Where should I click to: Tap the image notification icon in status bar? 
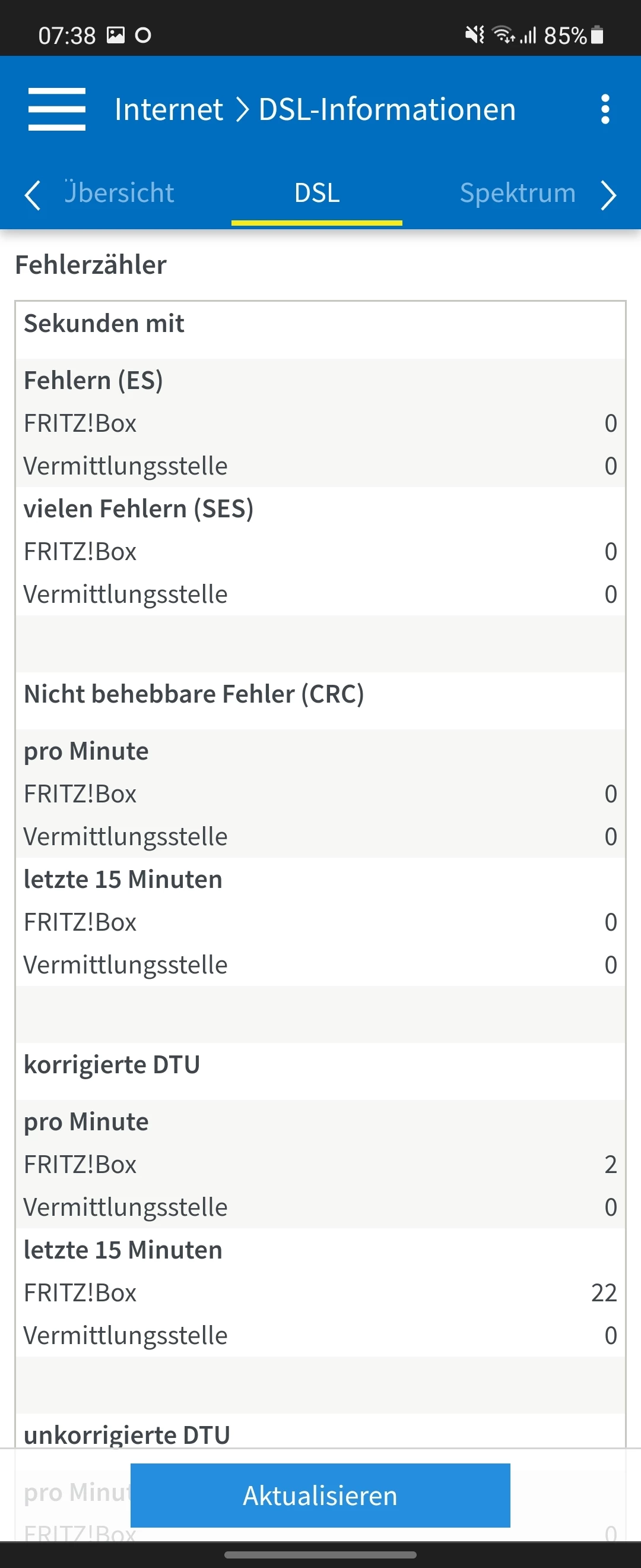click(x=116, y=34)
